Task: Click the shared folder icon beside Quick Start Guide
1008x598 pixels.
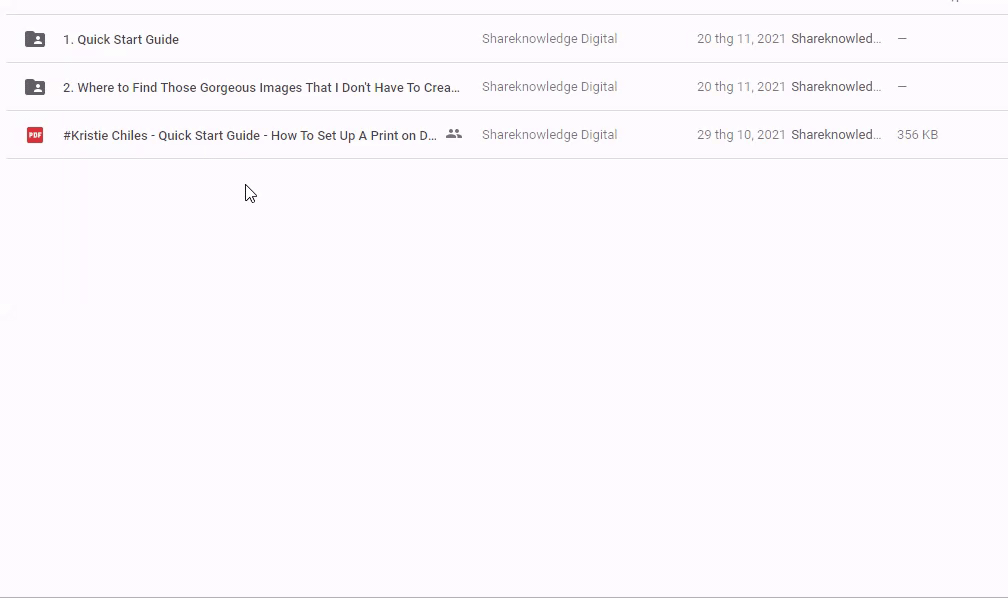Action: coord(35,39)
